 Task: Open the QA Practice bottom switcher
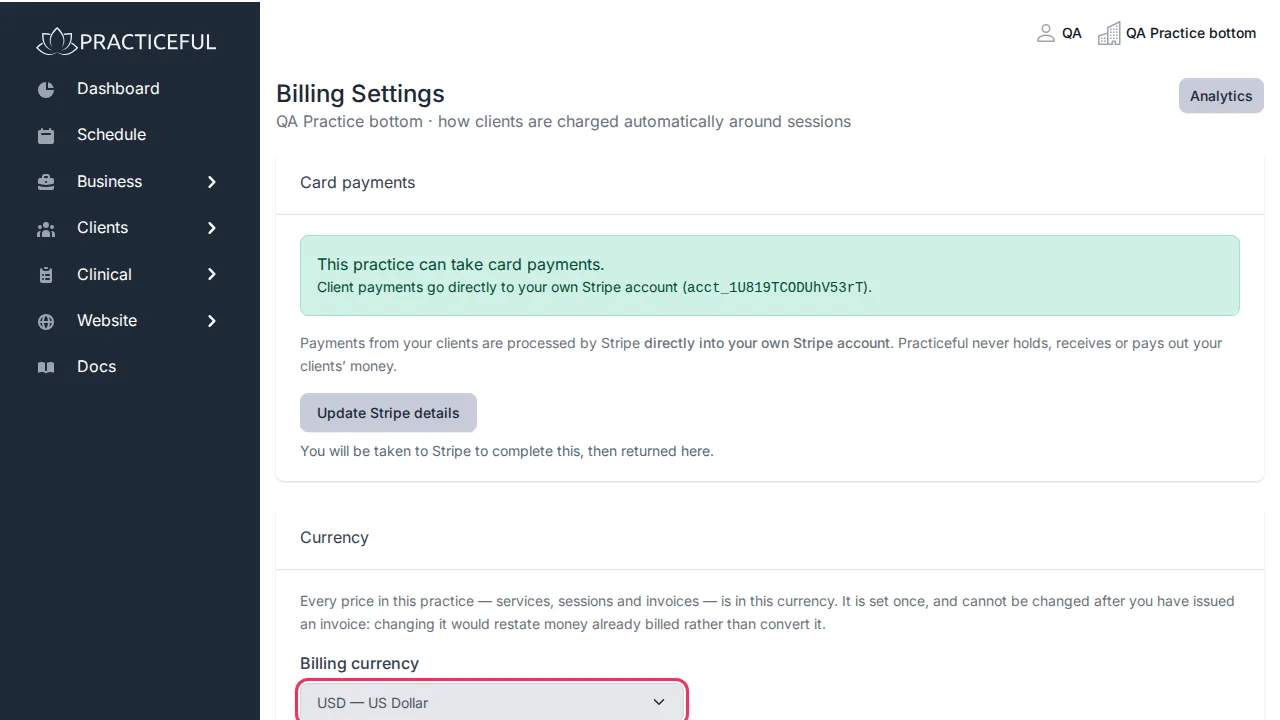coord(1177,33)
